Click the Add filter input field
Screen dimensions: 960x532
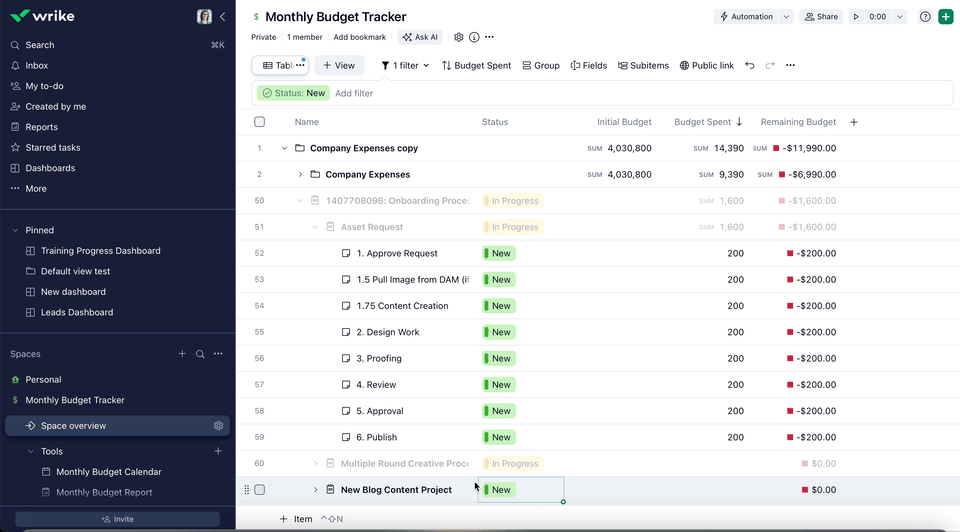click(354, 93)
